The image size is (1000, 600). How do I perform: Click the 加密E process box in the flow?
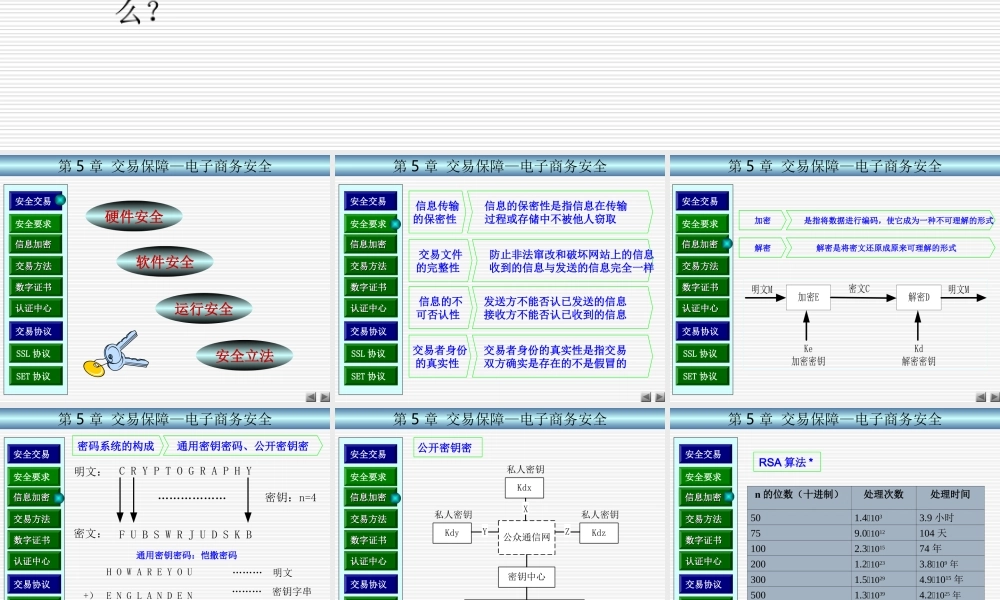tap(808, 295)
